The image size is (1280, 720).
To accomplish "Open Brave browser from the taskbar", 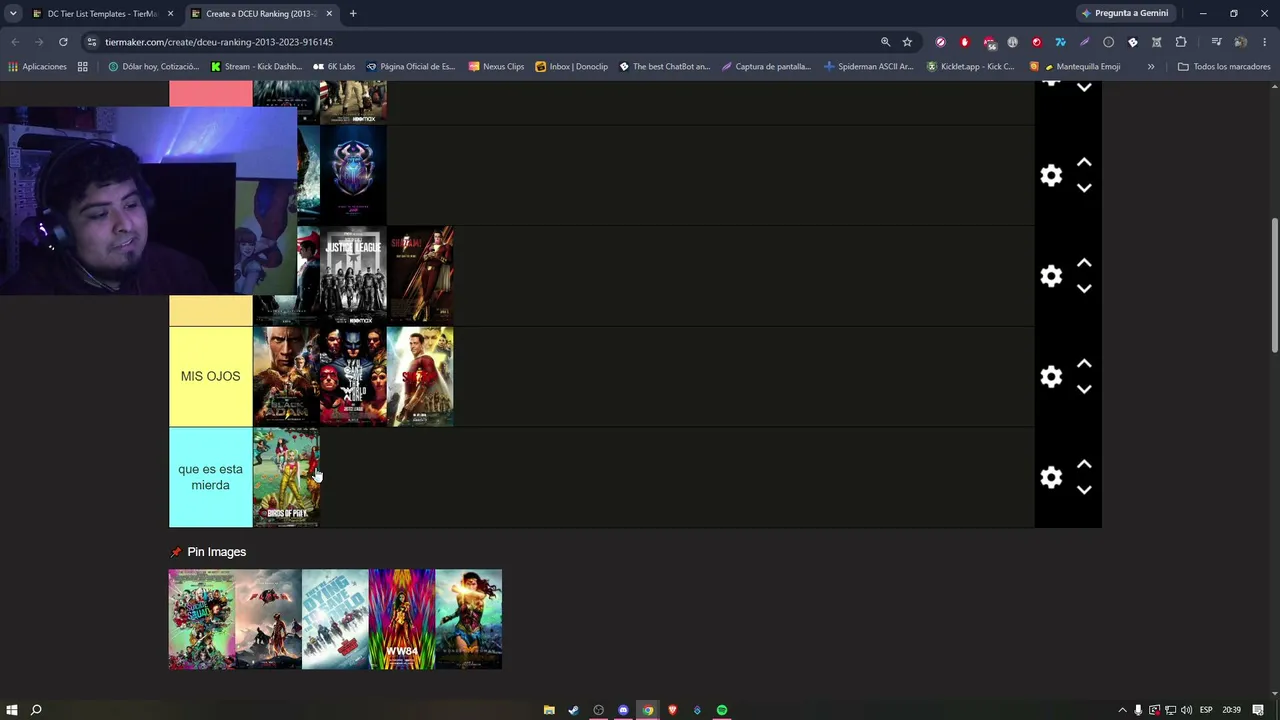I will pos(672,710).
